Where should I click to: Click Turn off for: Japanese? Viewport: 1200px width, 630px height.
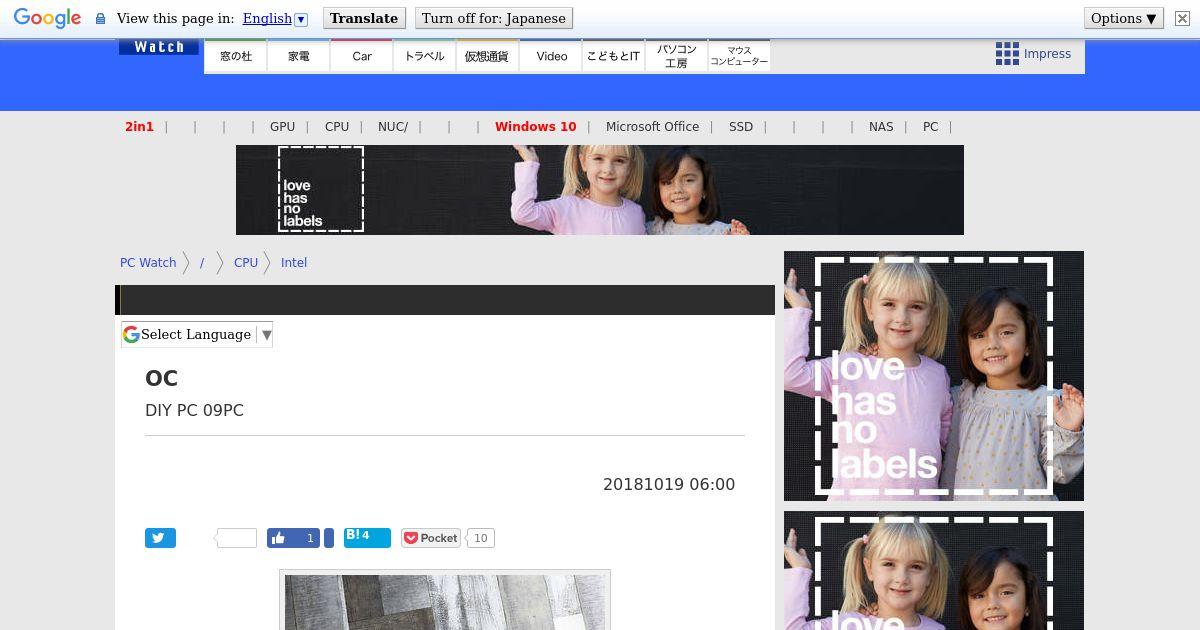494,18
